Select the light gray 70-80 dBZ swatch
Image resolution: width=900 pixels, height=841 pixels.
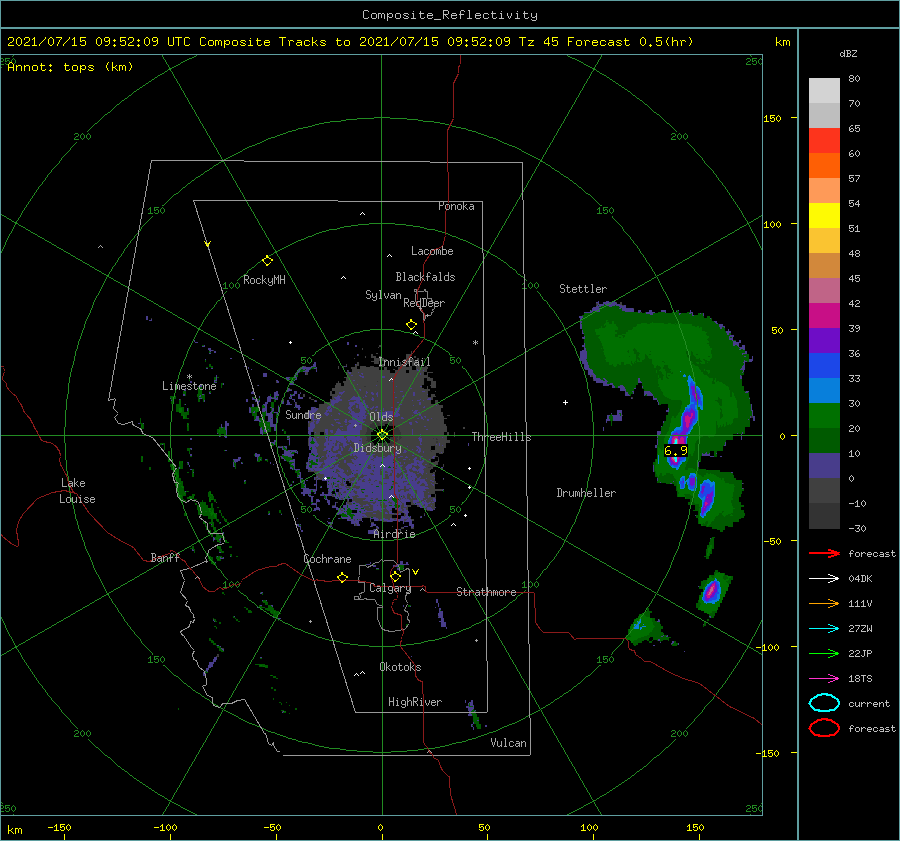[824, 91]
